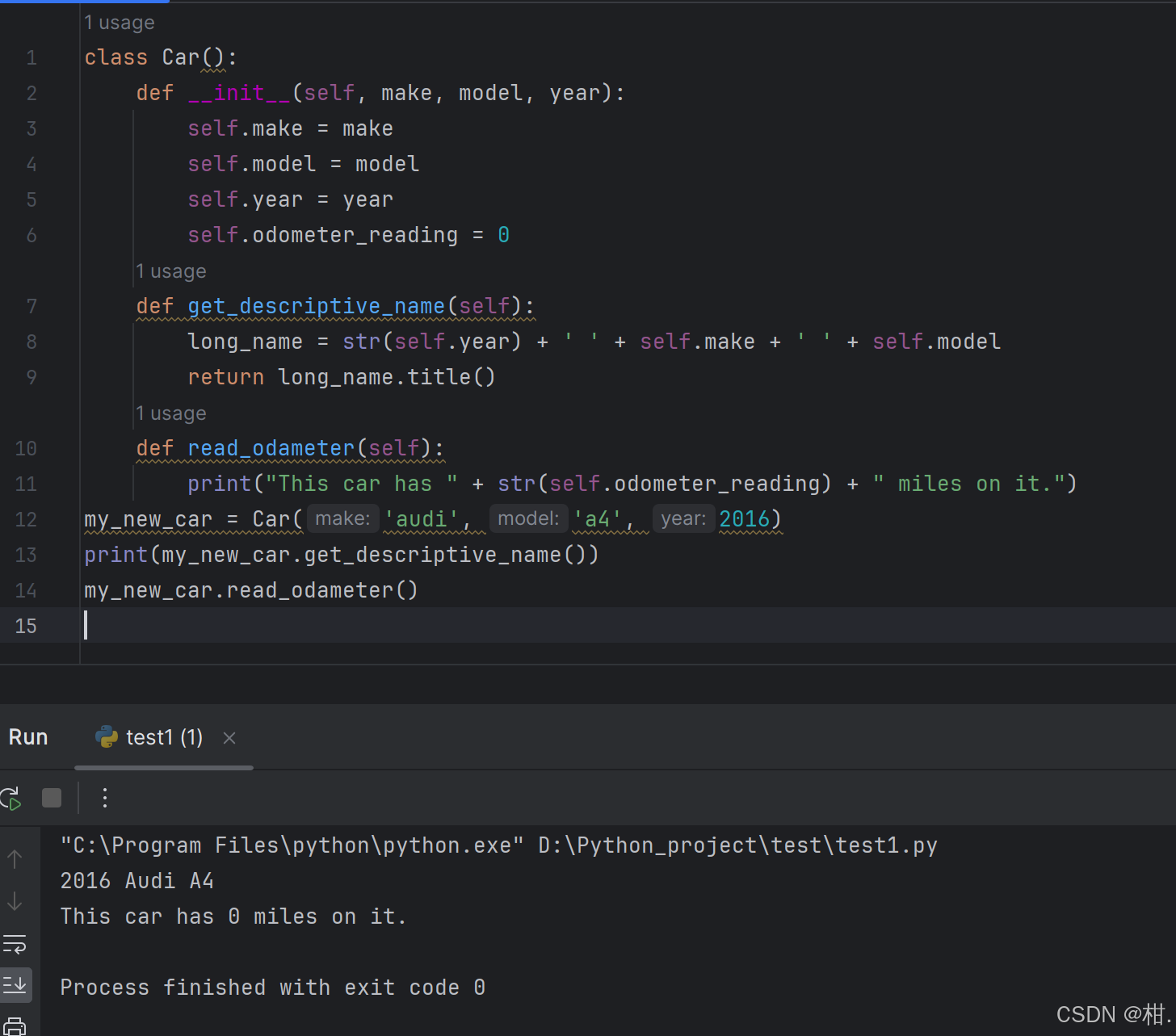Print the console output
1176x1036 pixels.
[x=15, y=1024]
